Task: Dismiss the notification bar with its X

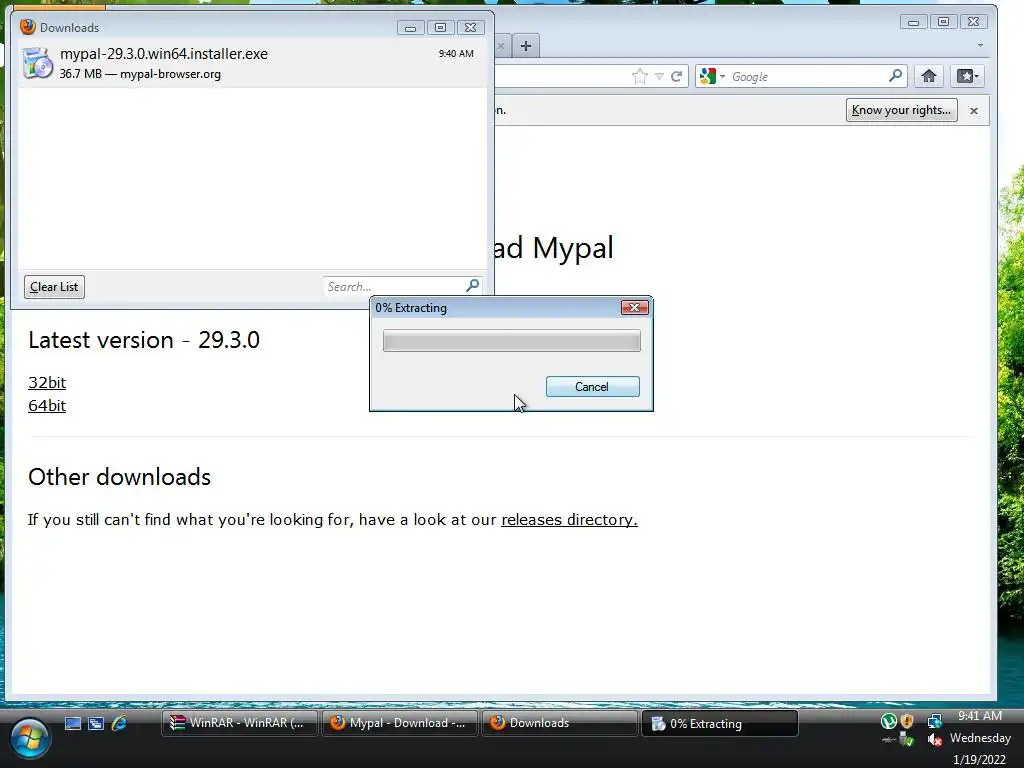Action: point(974,111)
